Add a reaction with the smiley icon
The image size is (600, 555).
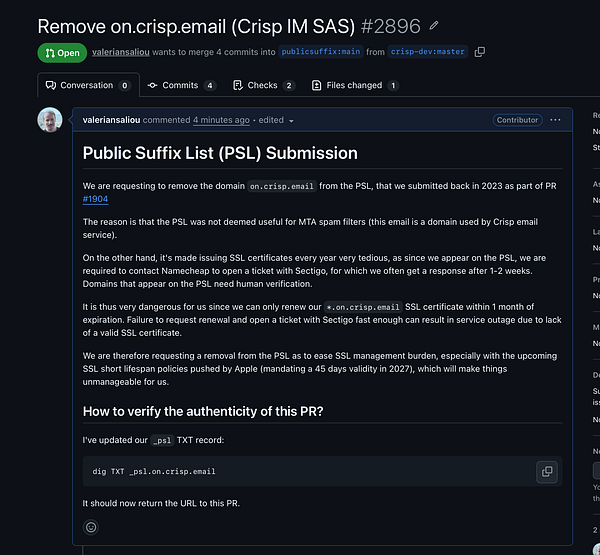[x=91, y=527]
